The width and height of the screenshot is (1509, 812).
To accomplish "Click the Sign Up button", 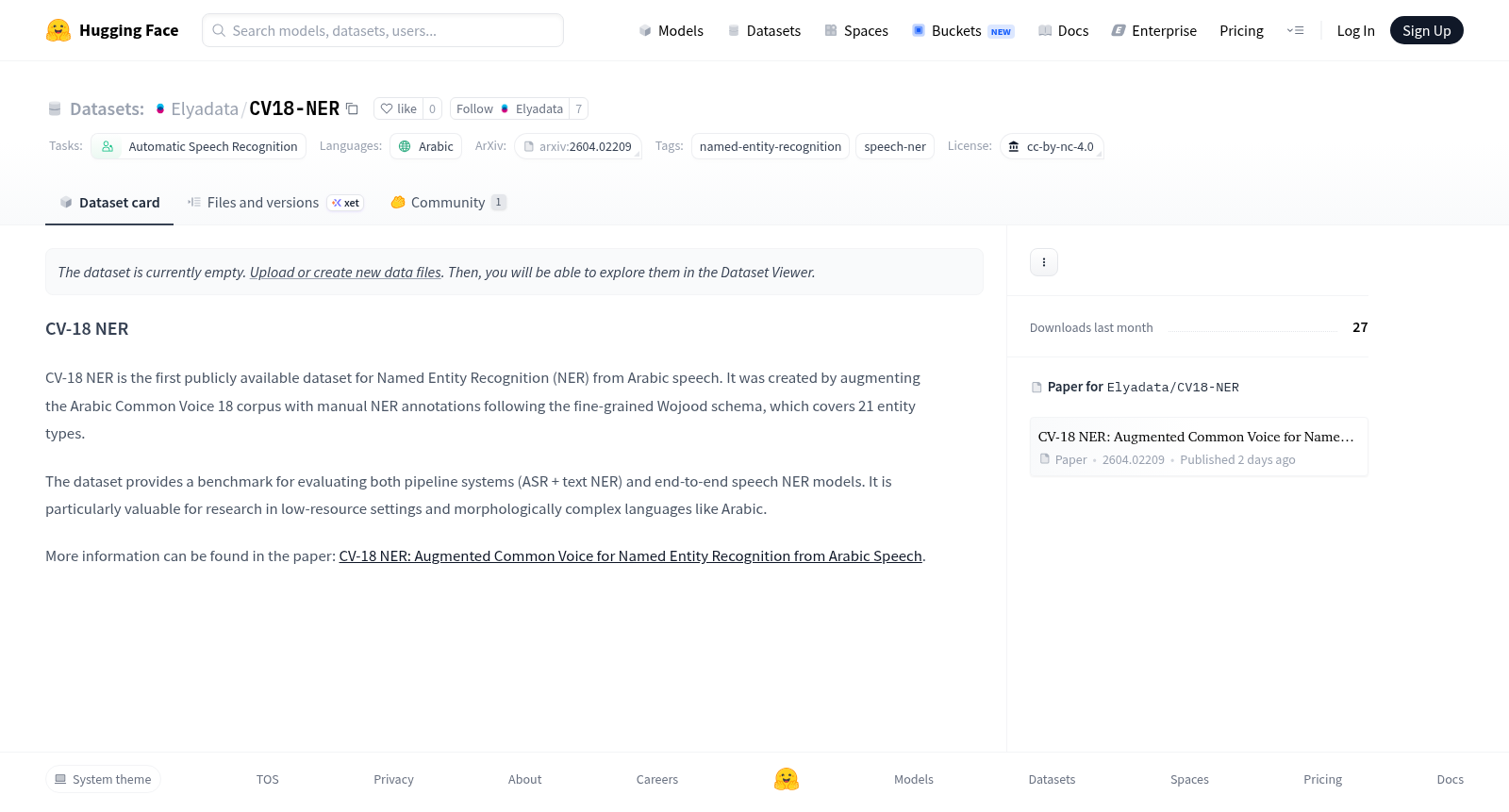I will coord(1427,30).
